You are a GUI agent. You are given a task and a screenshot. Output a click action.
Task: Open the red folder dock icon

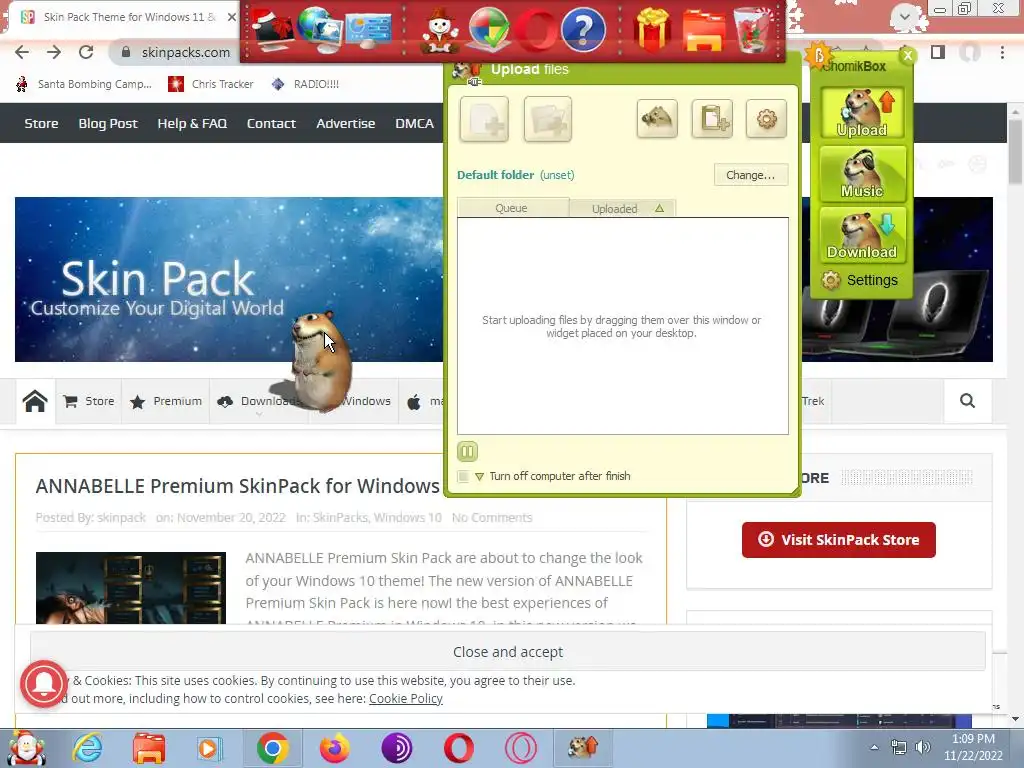703,30
